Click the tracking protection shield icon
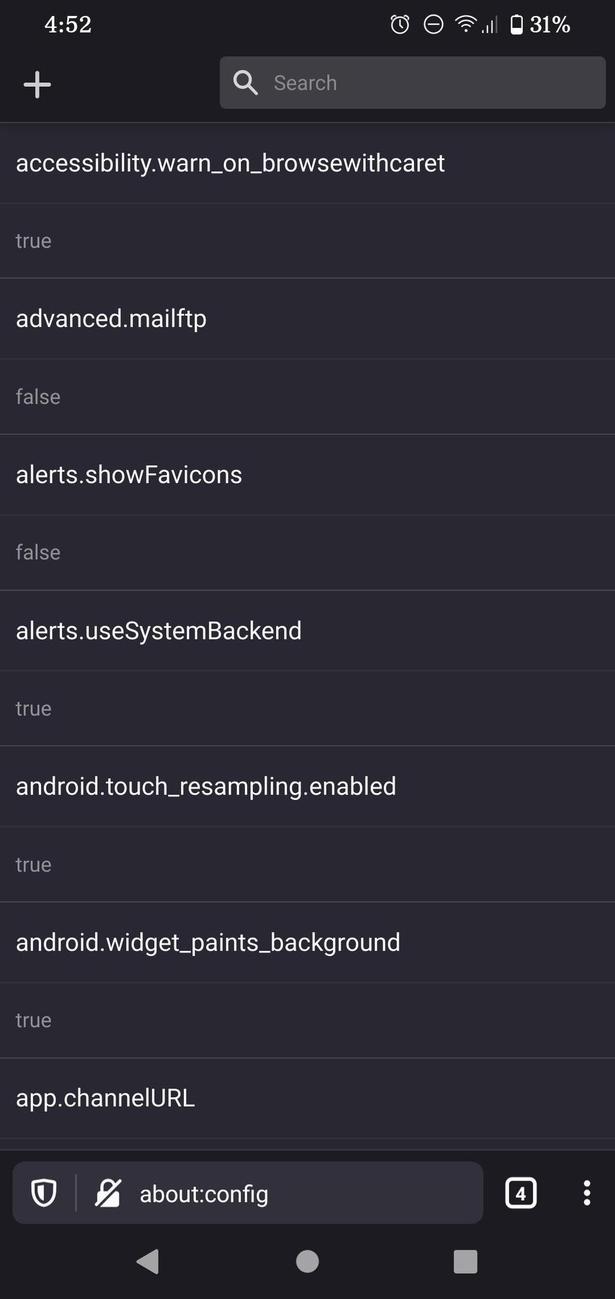Viewport: 615px width, 1299px height. click(x=42, y=1192)
